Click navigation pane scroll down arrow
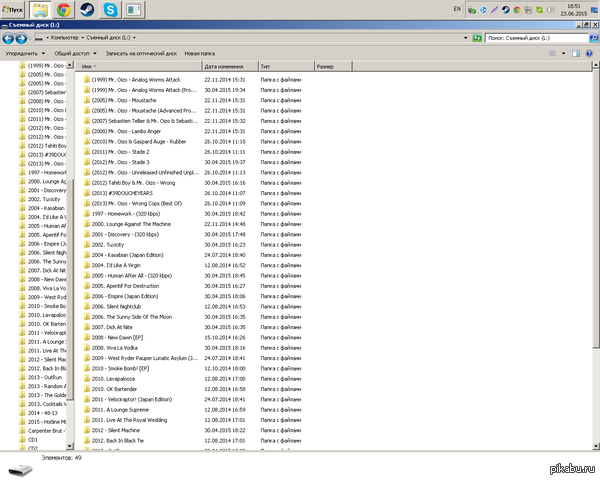This screenshot has height=480, width=600. point(70,446)
